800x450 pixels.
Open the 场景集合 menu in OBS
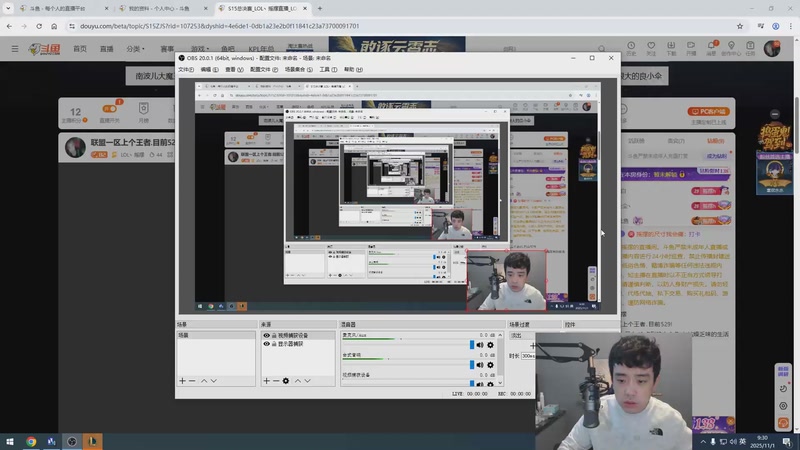click(298, 69)
